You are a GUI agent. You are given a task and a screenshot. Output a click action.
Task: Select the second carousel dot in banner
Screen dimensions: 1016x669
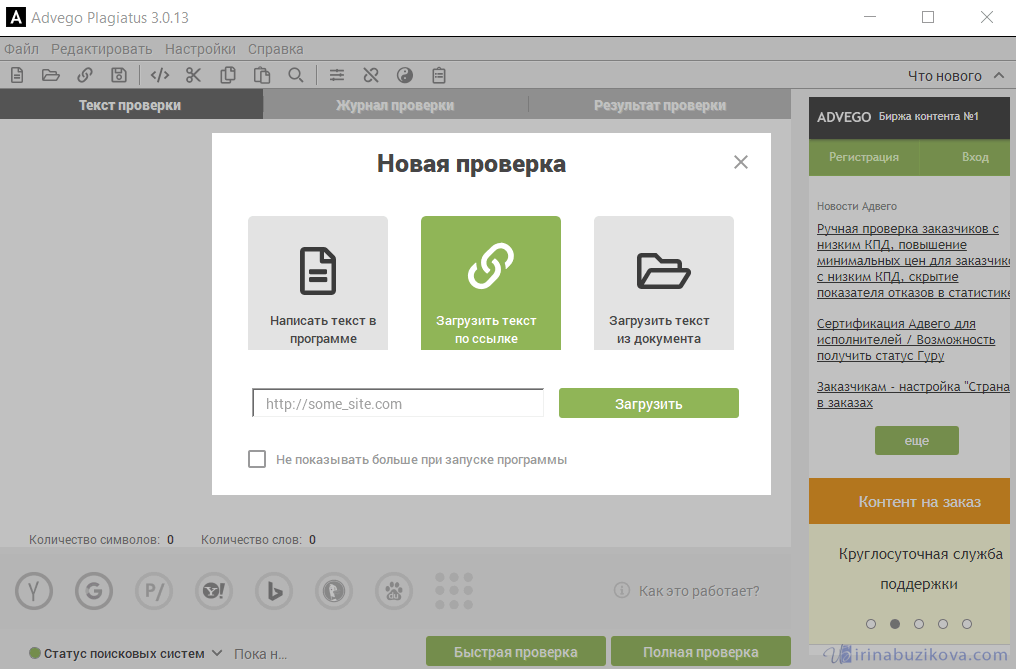pyautogui.click(x=895, y=624)
